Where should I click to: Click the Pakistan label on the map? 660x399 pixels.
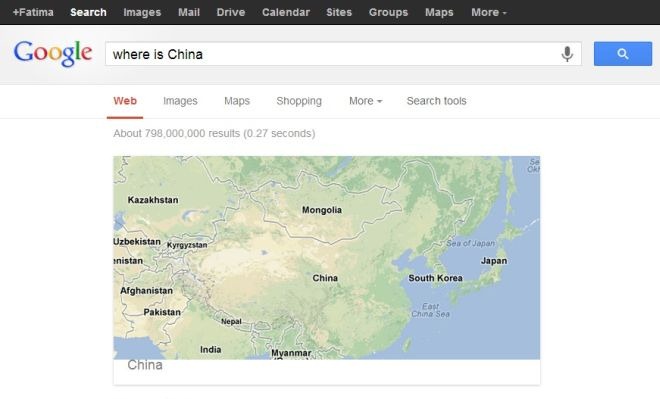tap(162, 312)
